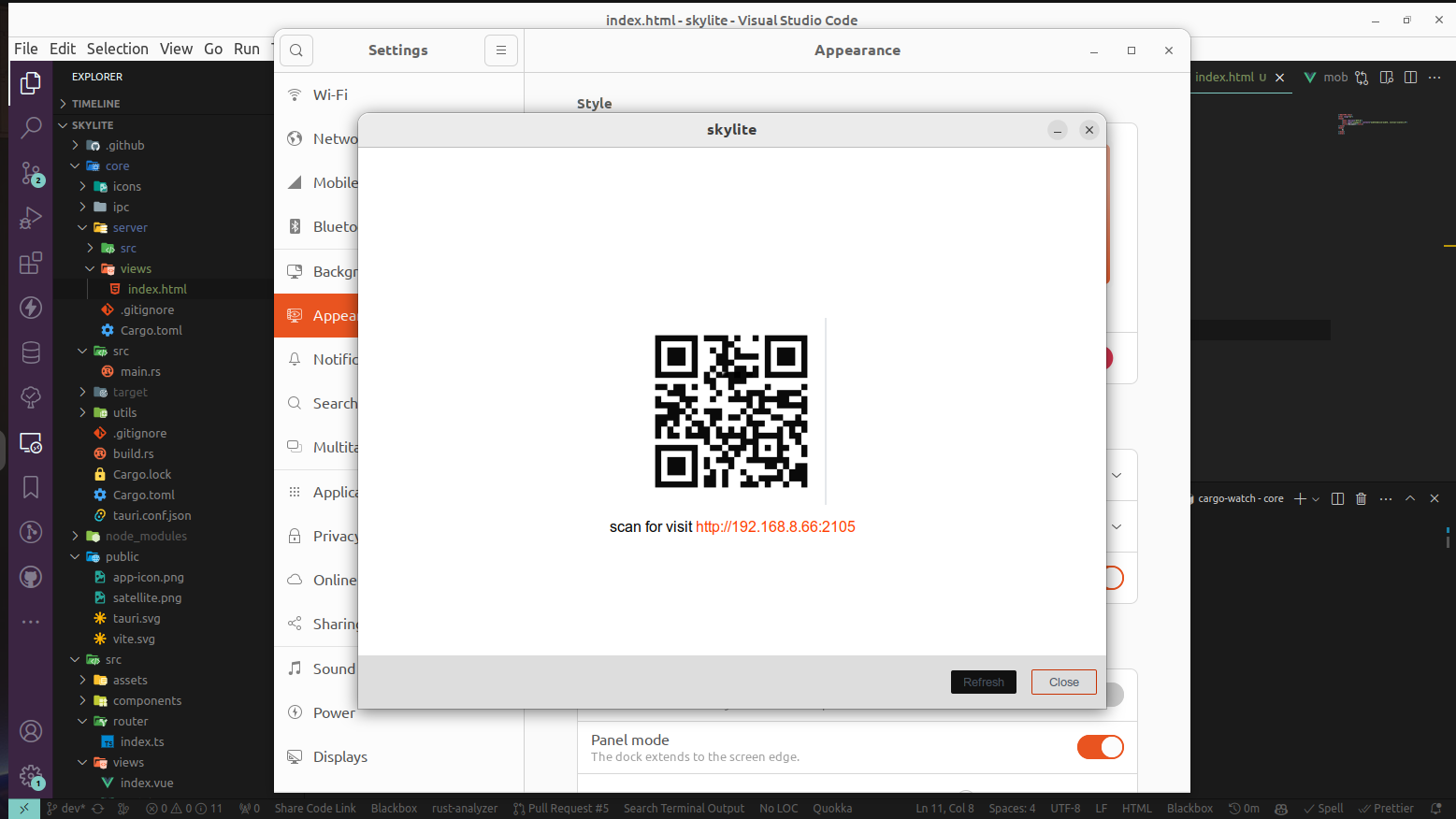Open the View menu in VS Code
Screen dimensions: 1456x819
coord(176,49)
